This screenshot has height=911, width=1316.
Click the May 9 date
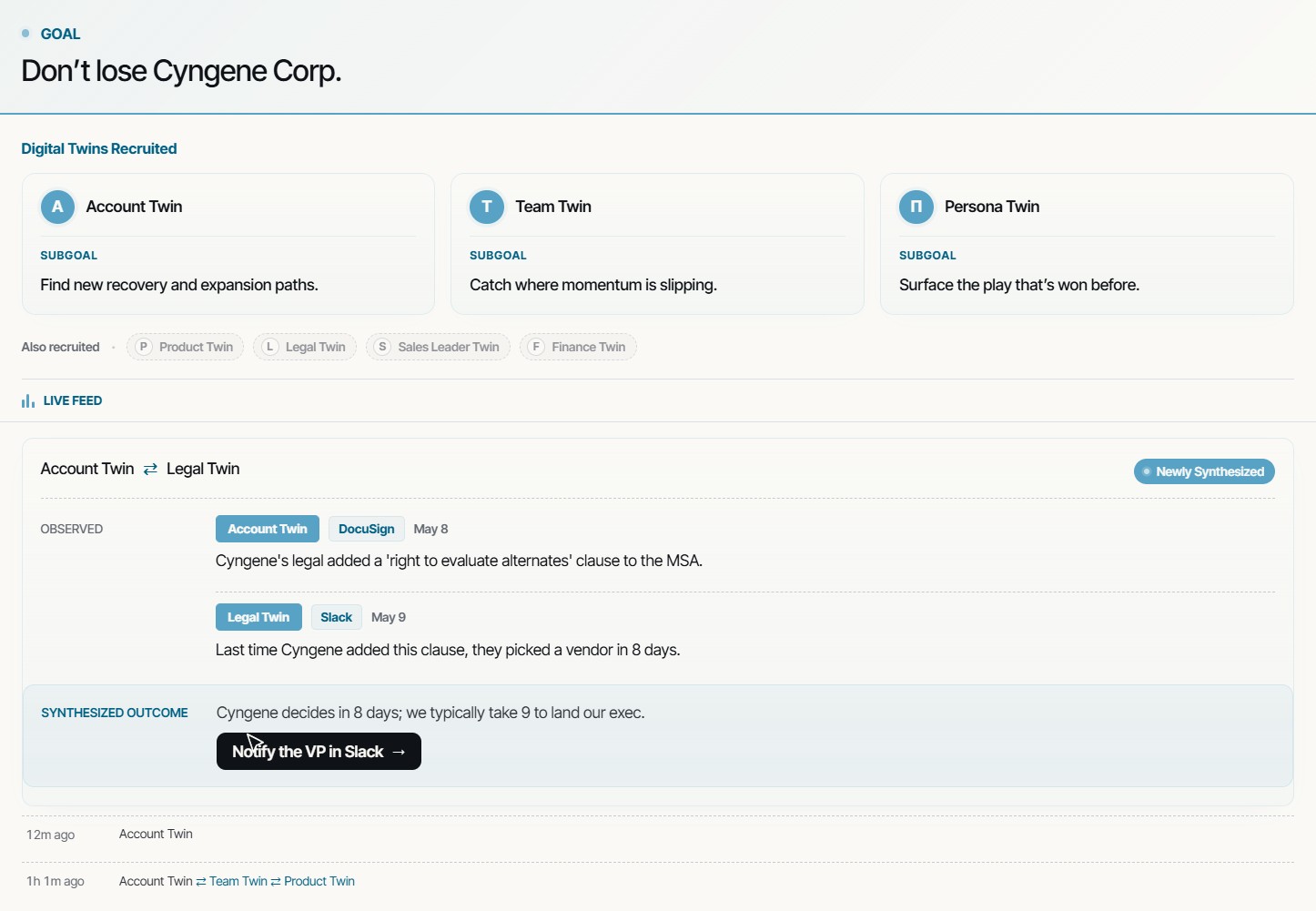(x=389, y=617)
